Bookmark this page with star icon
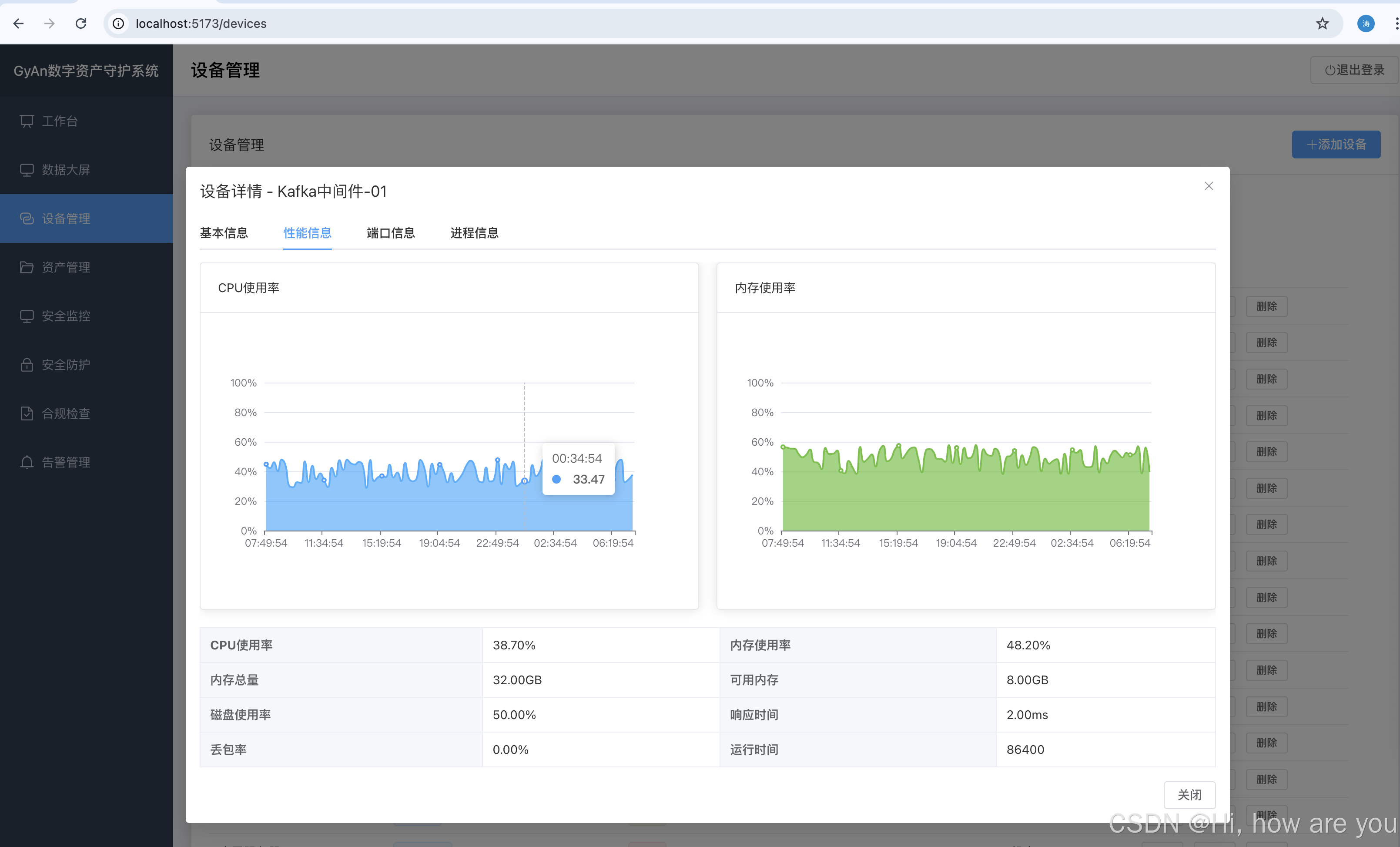 click(x=1322, y=24)
